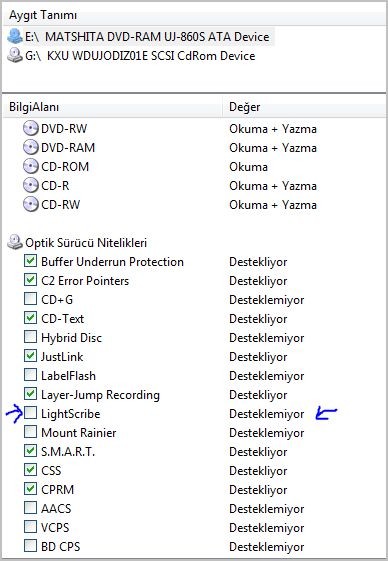This screenshot has width=388, height=561.
Task: Click the DVD-RW disc icon
Action: [x=30, y=128]
